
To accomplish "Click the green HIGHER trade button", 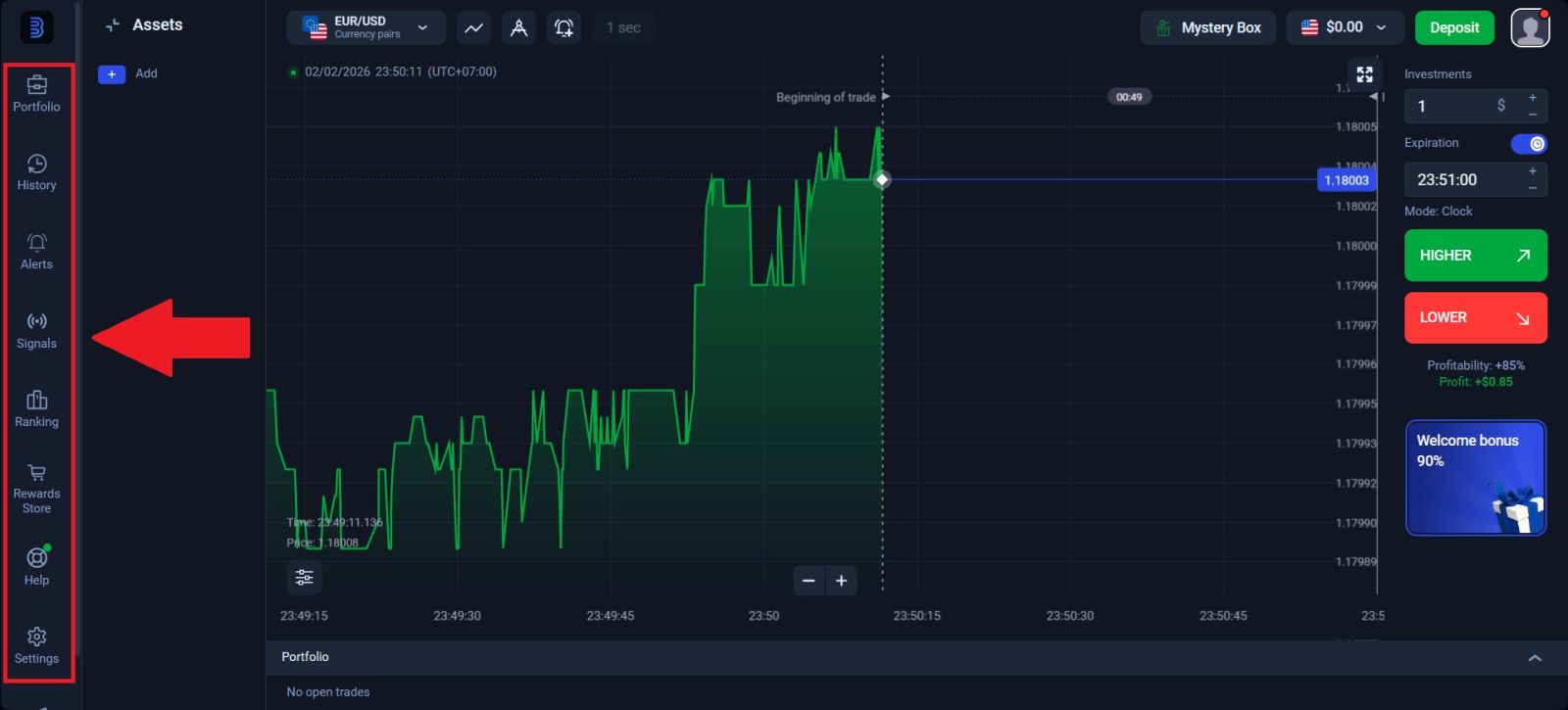I will (x=1475, y=256).
